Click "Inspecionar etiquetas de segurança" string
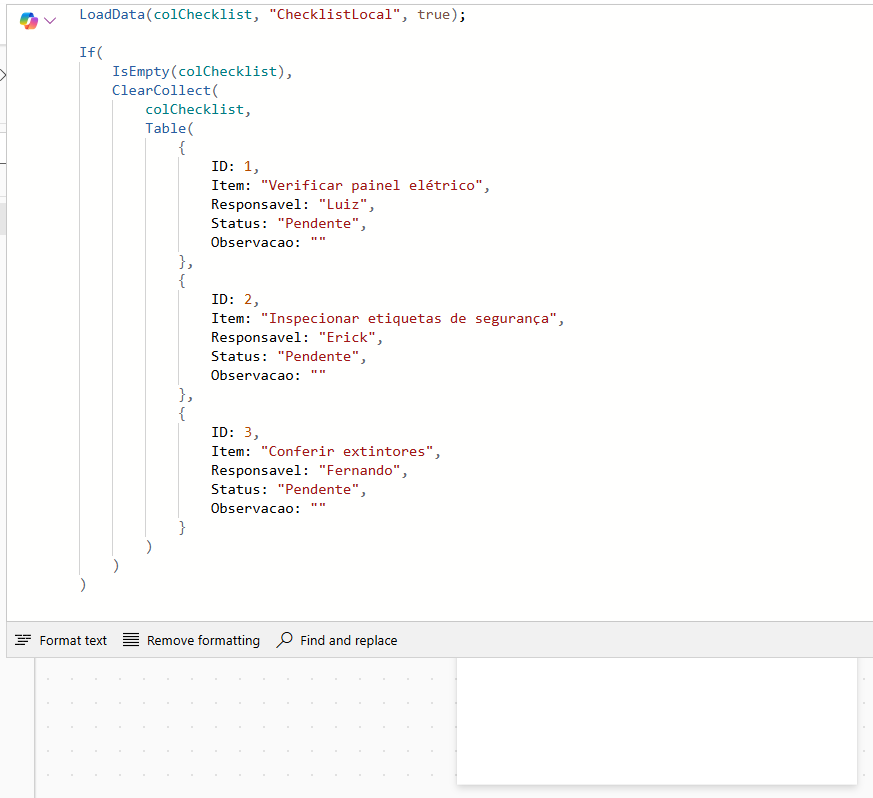Image resolution: width=873 pixels, height=798 pixels. click(411, 318)
